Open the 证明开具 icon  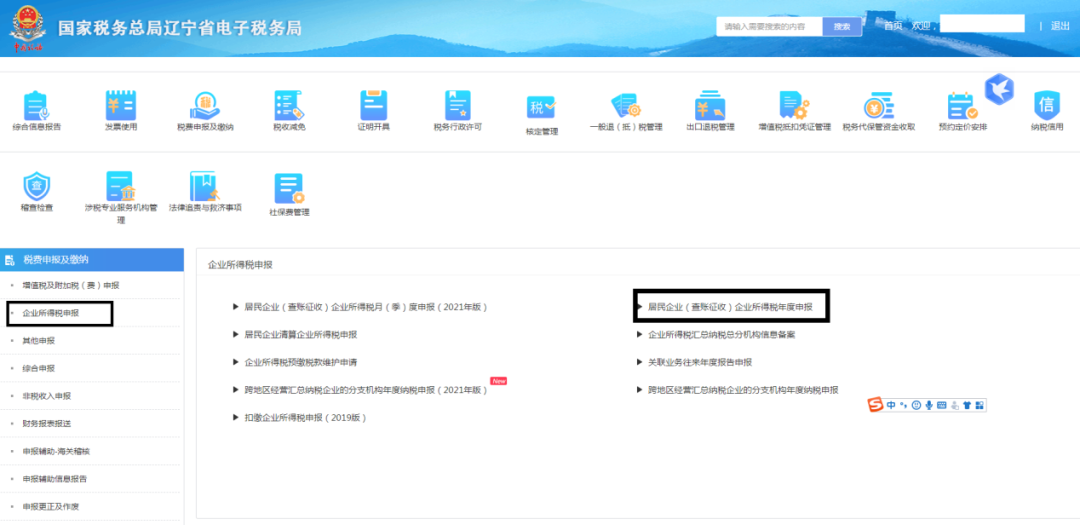tap(373, 106)
